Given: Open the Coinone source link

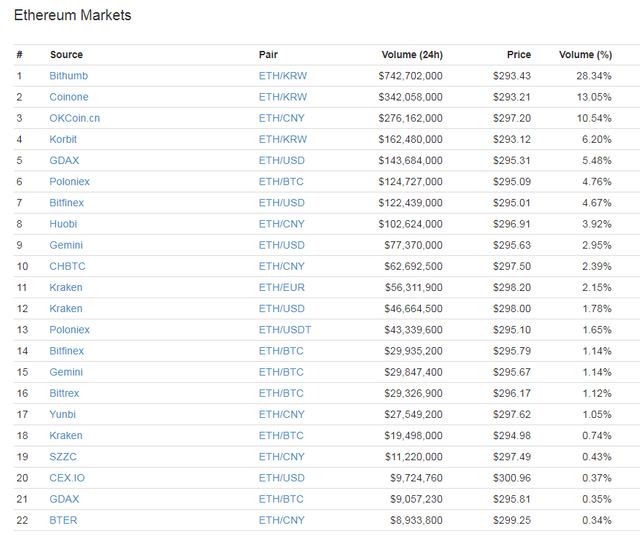Looking at the screenshot, I should point(69,97).
